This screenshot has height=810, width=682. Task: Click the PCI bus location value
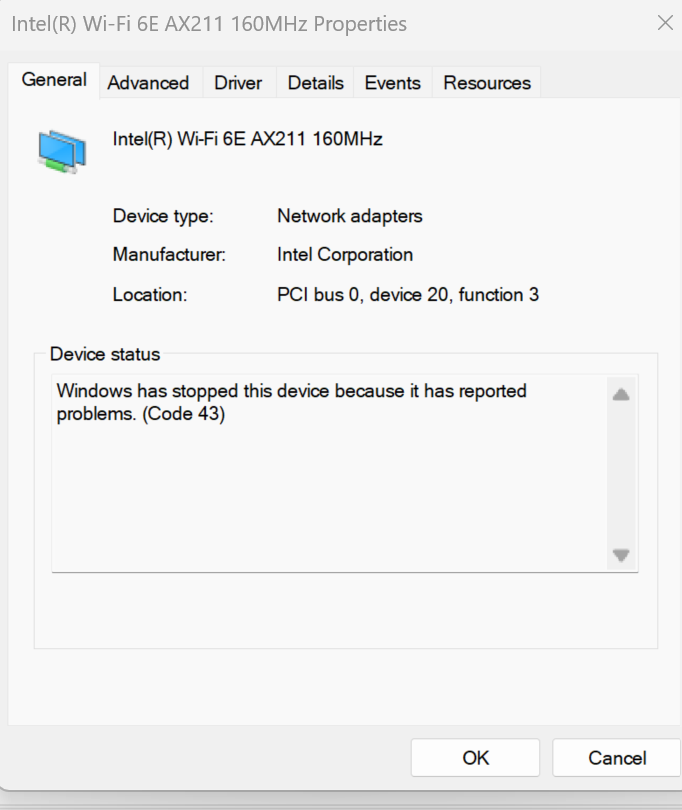click(x=408, y=294)
